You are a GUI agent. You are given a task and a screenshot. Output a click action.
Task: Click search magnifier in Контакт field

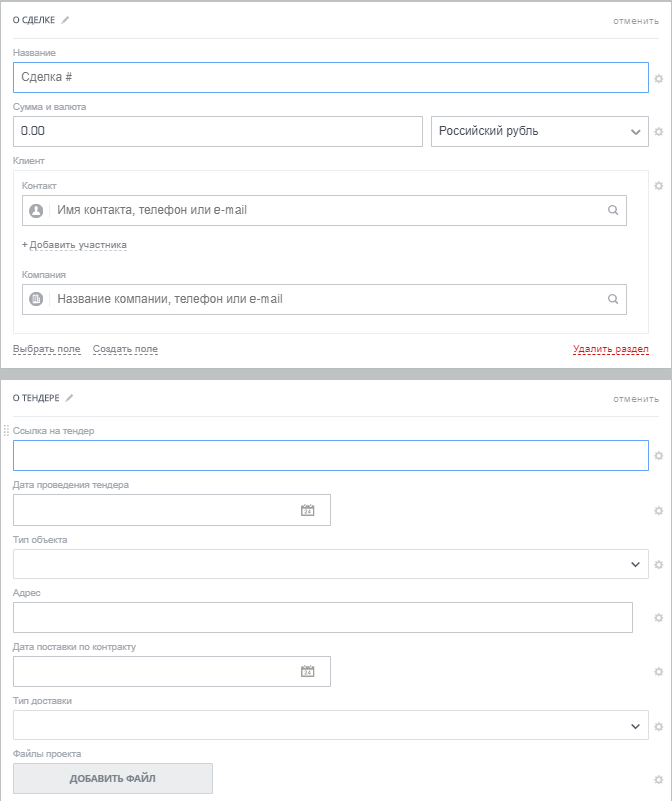pyautogui.click(x=613, y=211)
